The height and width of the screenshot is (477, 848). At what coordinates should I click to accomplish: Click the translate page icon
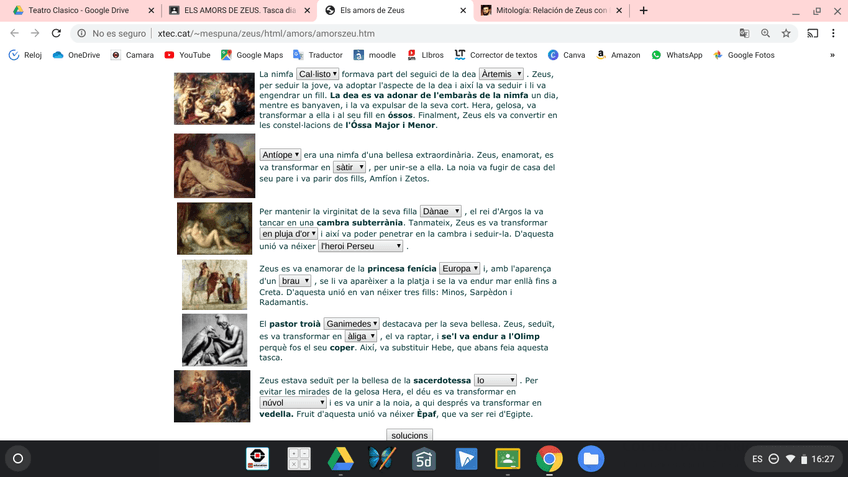[x=744, y=34]
